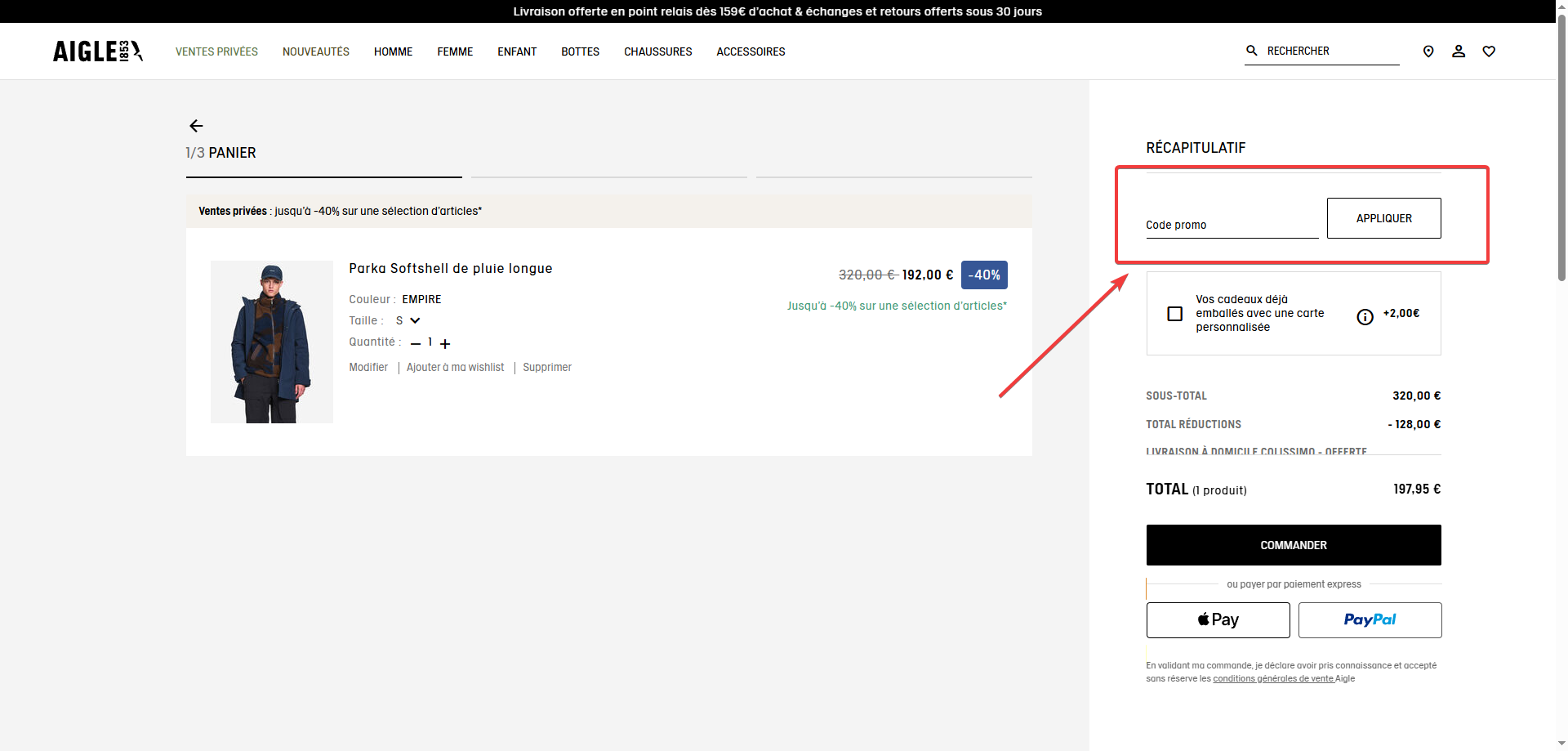Pay with Apple Pay
1568x751 pixels.
[1218, 620]
